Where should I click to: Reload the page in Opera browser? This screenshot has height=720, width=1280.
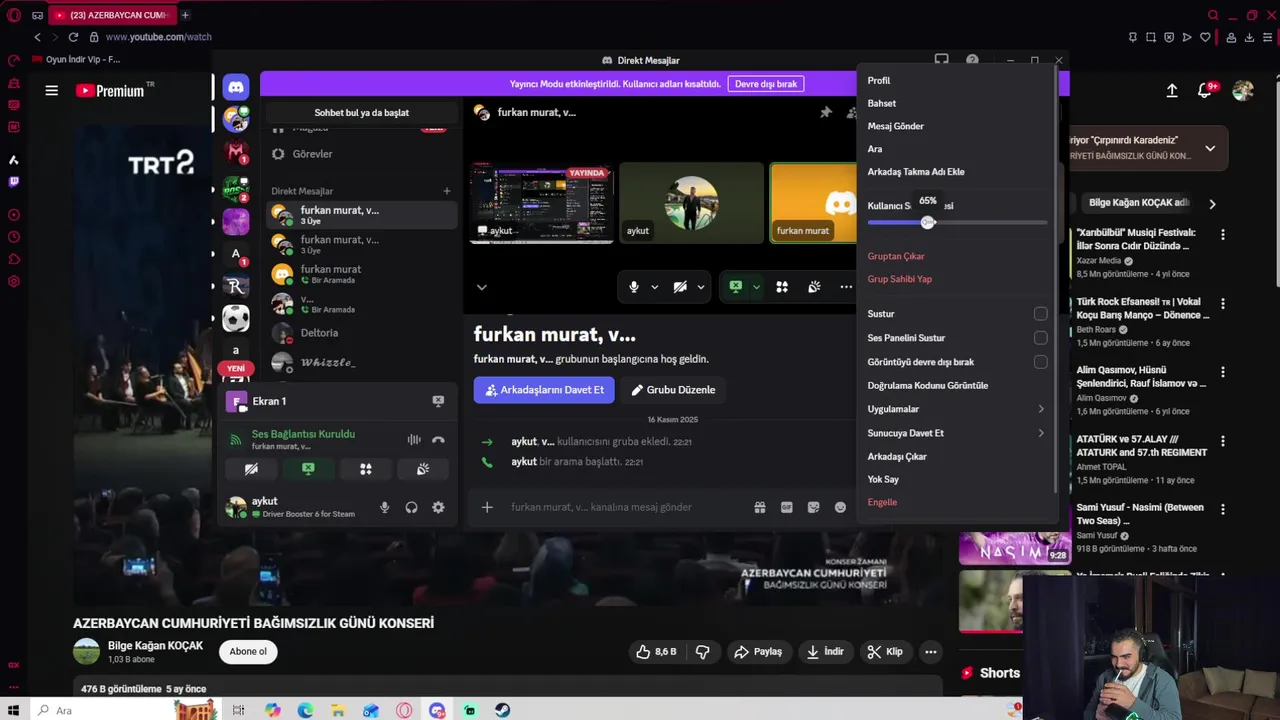(73, 37)
